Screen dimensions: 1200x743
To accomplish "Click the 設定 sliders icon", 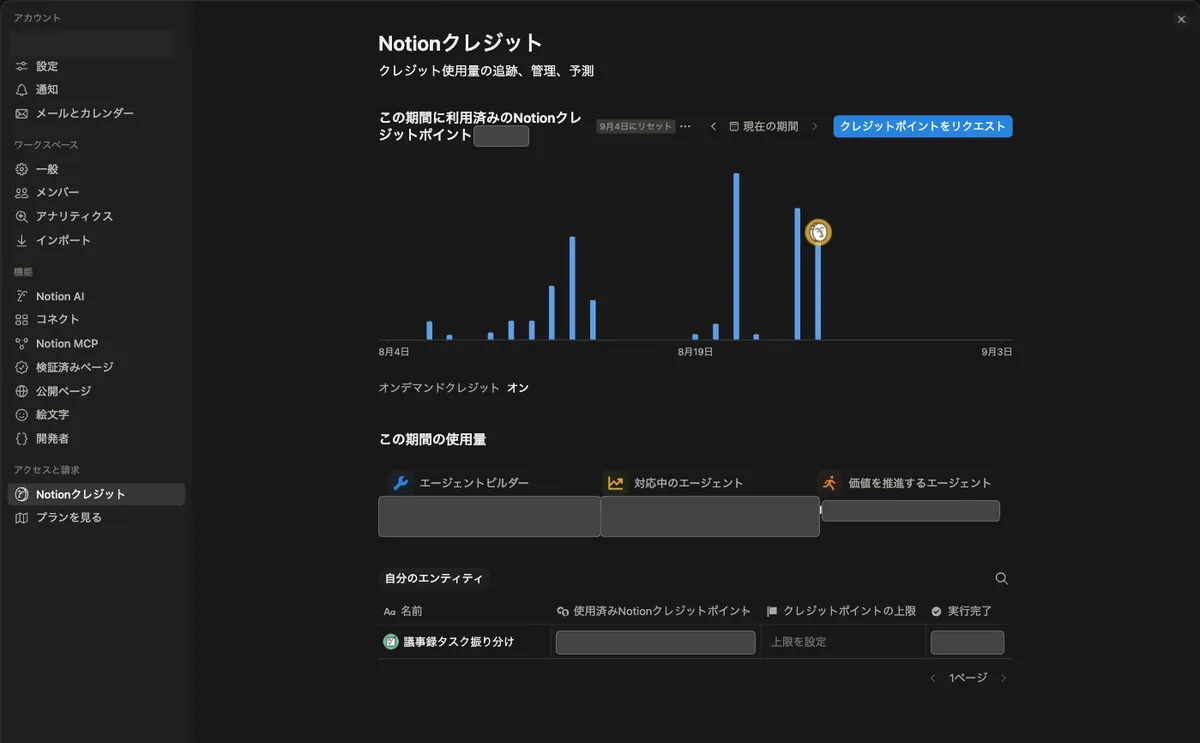I will click(22, 66).
